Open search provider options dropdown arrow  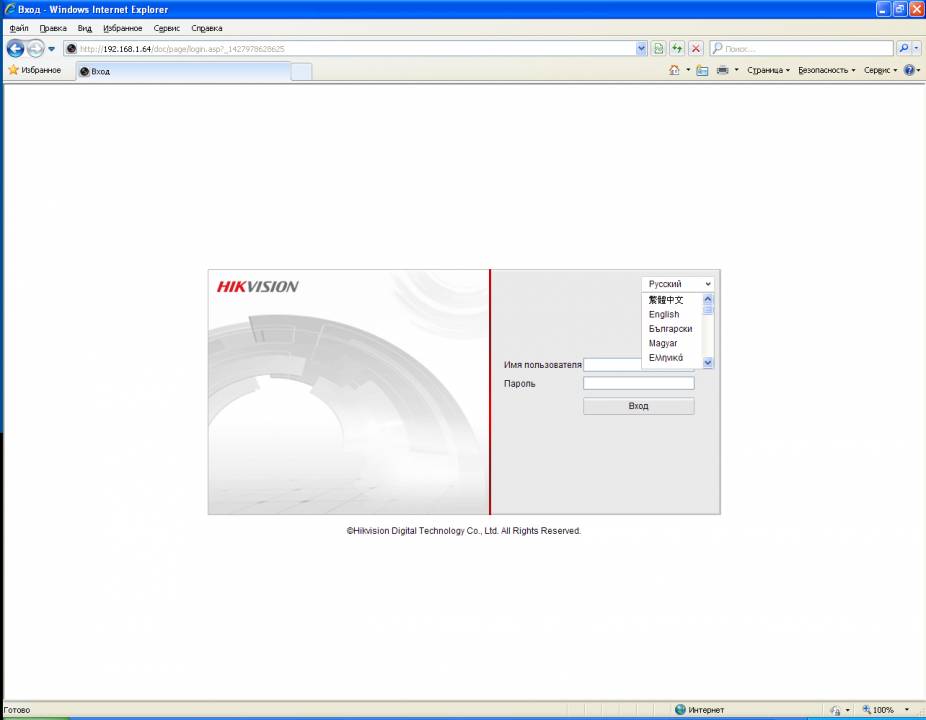[x=917, y=48]
